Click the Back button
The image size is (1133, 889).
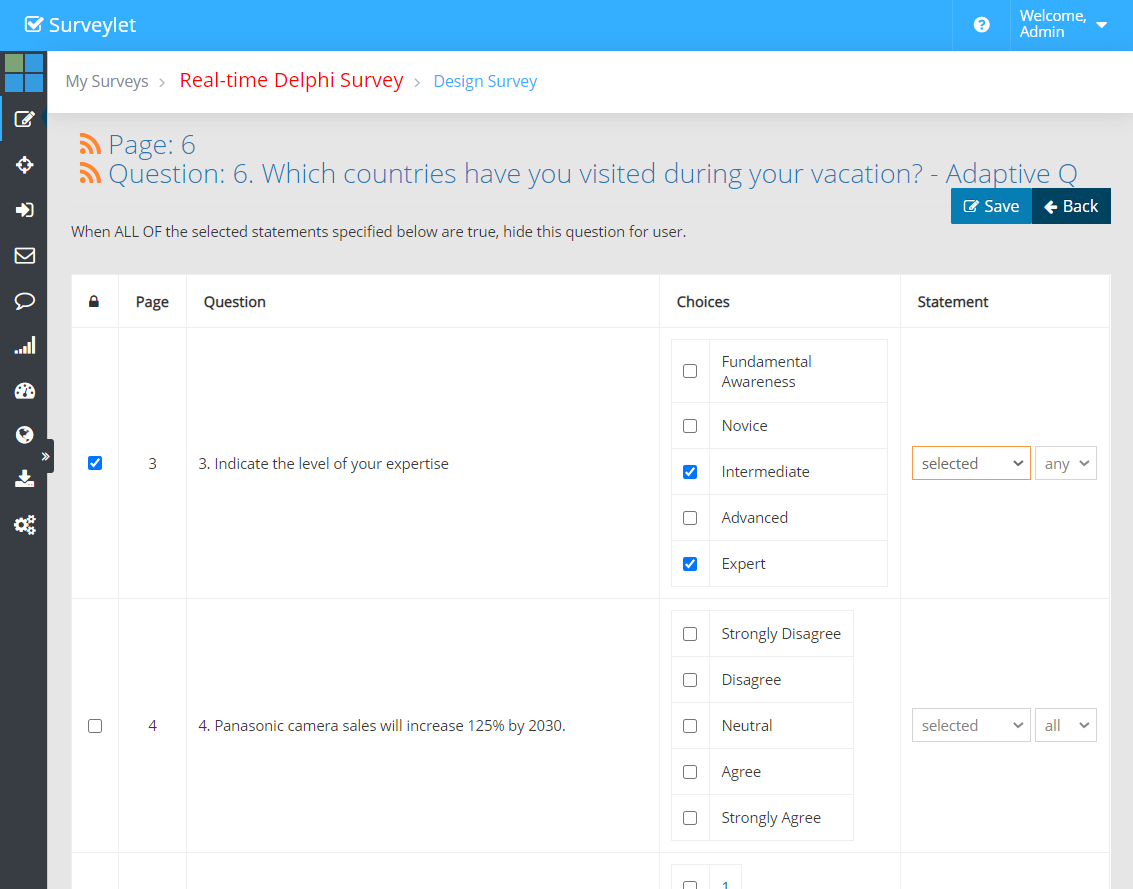[x=1071, y=206]
